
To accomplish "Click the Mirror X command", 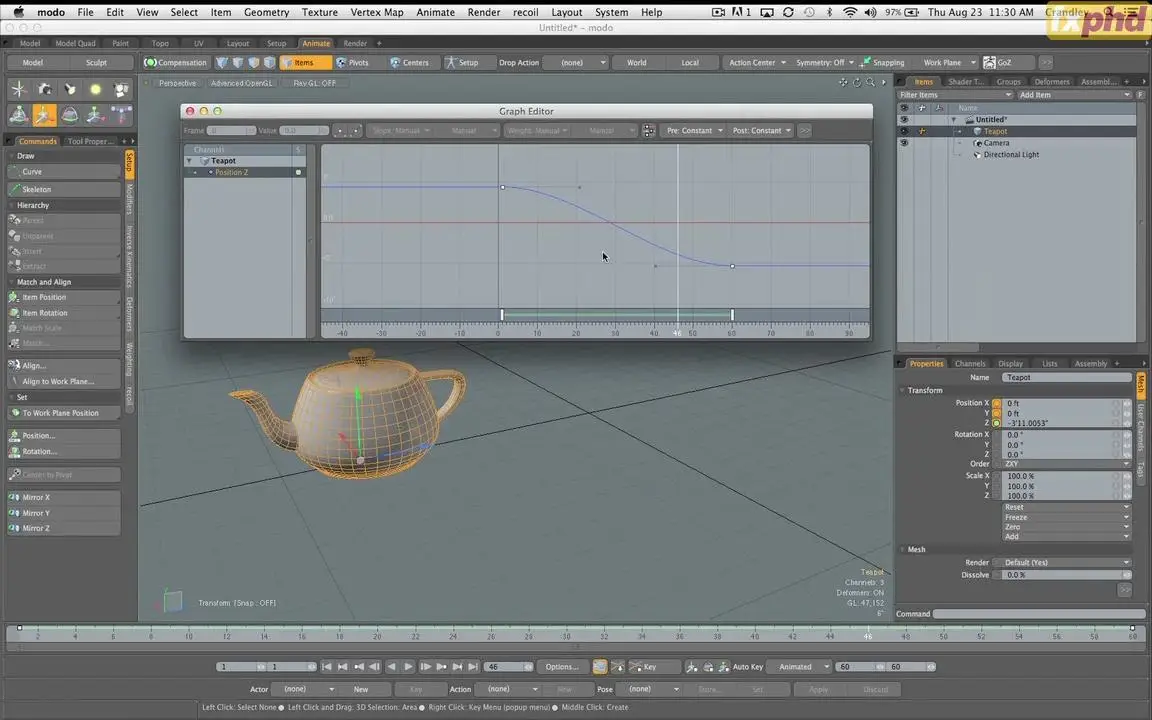I will click(63, 497).
